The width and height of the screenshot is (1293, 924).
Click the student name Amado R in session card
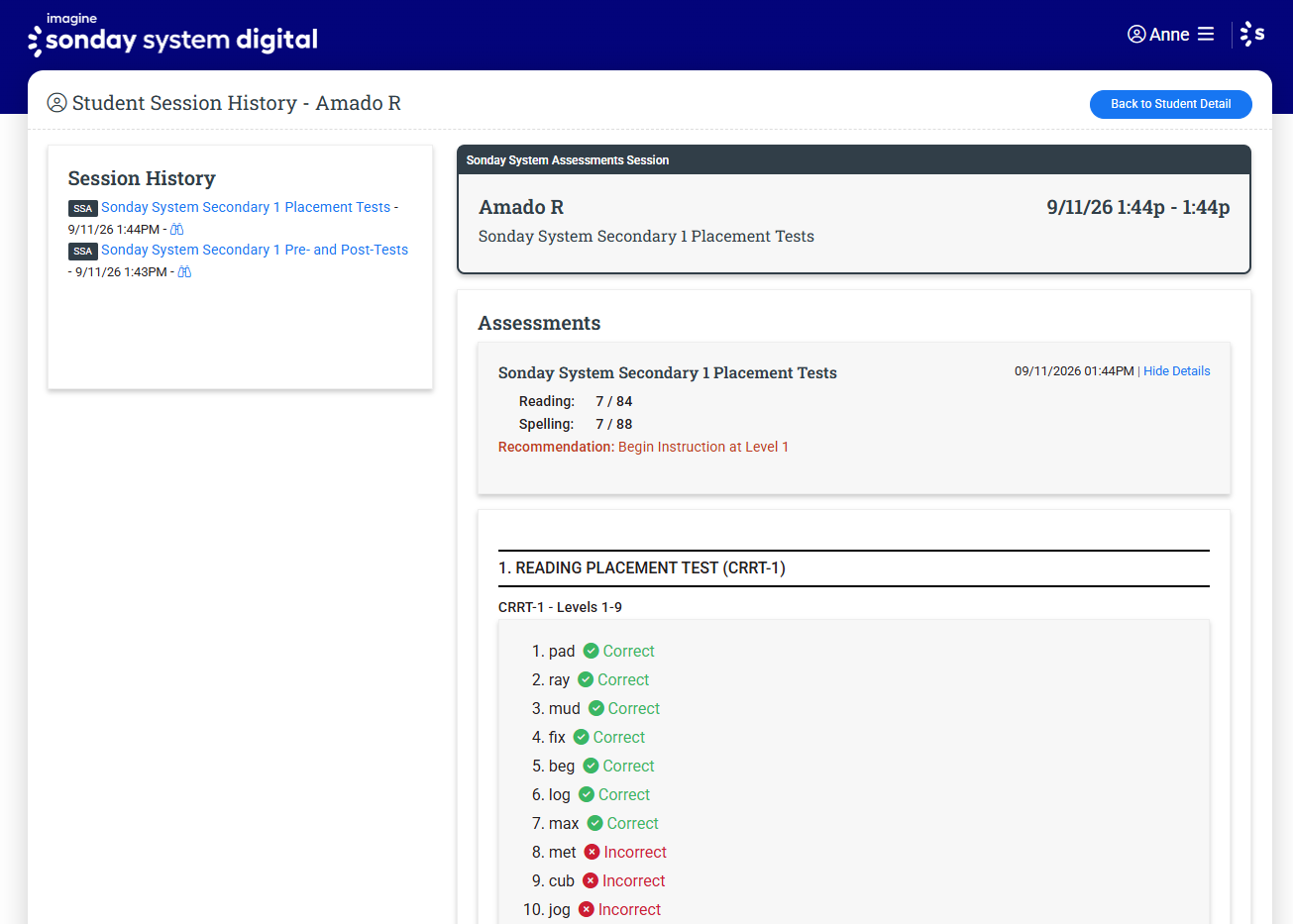pyautogui.click(x=521, y=207)
